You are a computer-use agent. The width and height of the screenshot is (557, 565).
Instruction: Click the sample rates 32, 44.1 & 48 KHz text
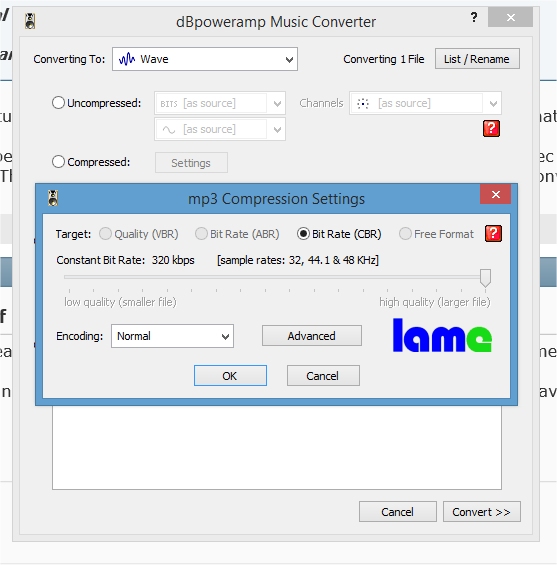click(x=298, y=260)
